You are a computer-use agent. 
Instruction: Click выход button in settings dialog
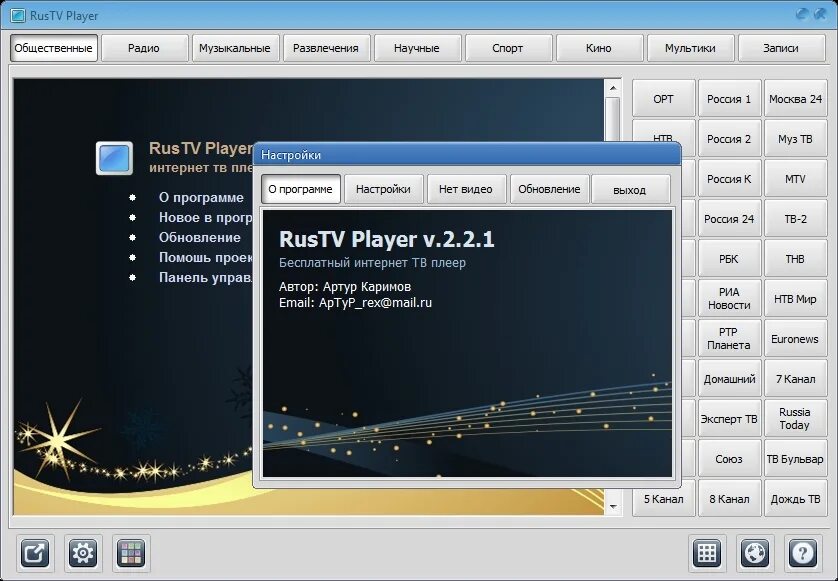pyautogui.click(x=631, y=189)
